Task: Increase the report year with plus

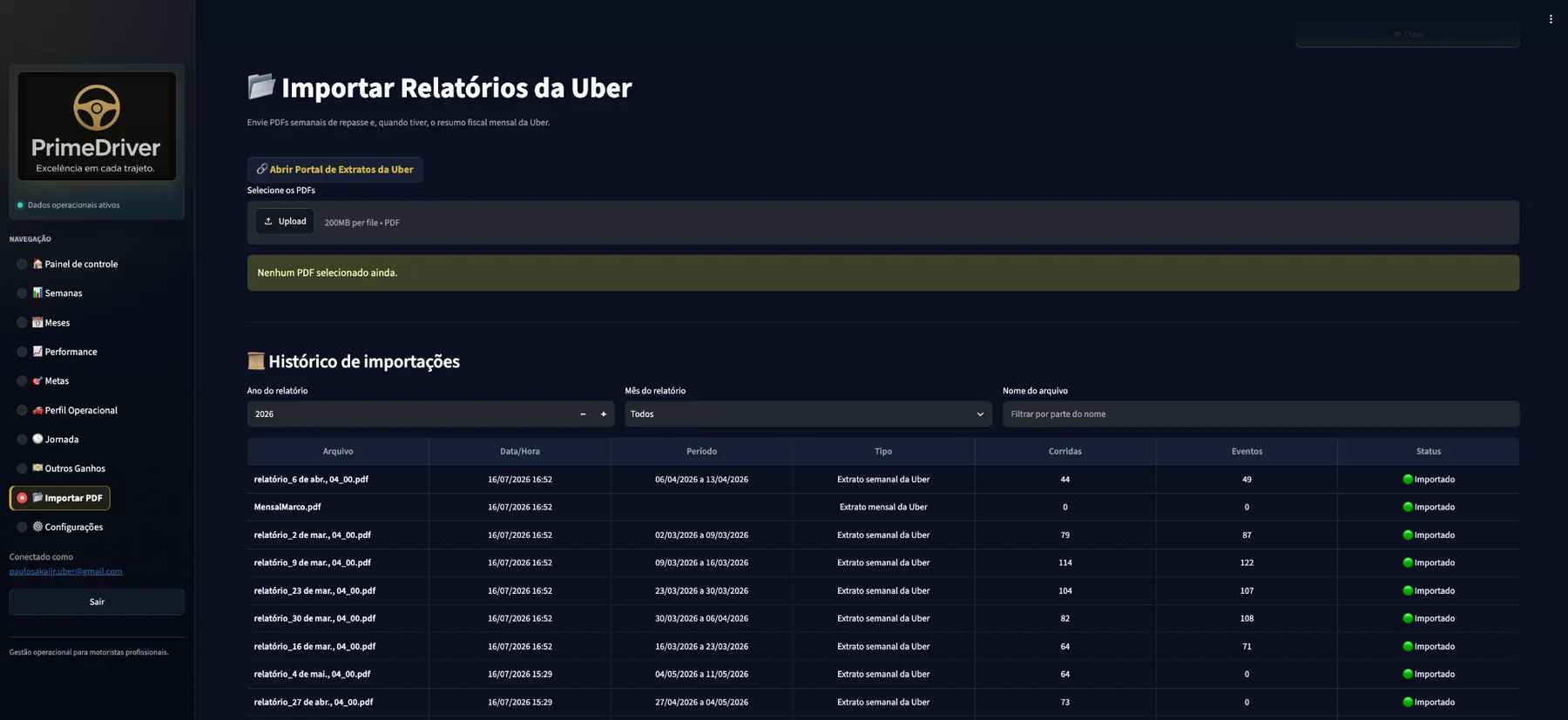Action: point(604,414)
